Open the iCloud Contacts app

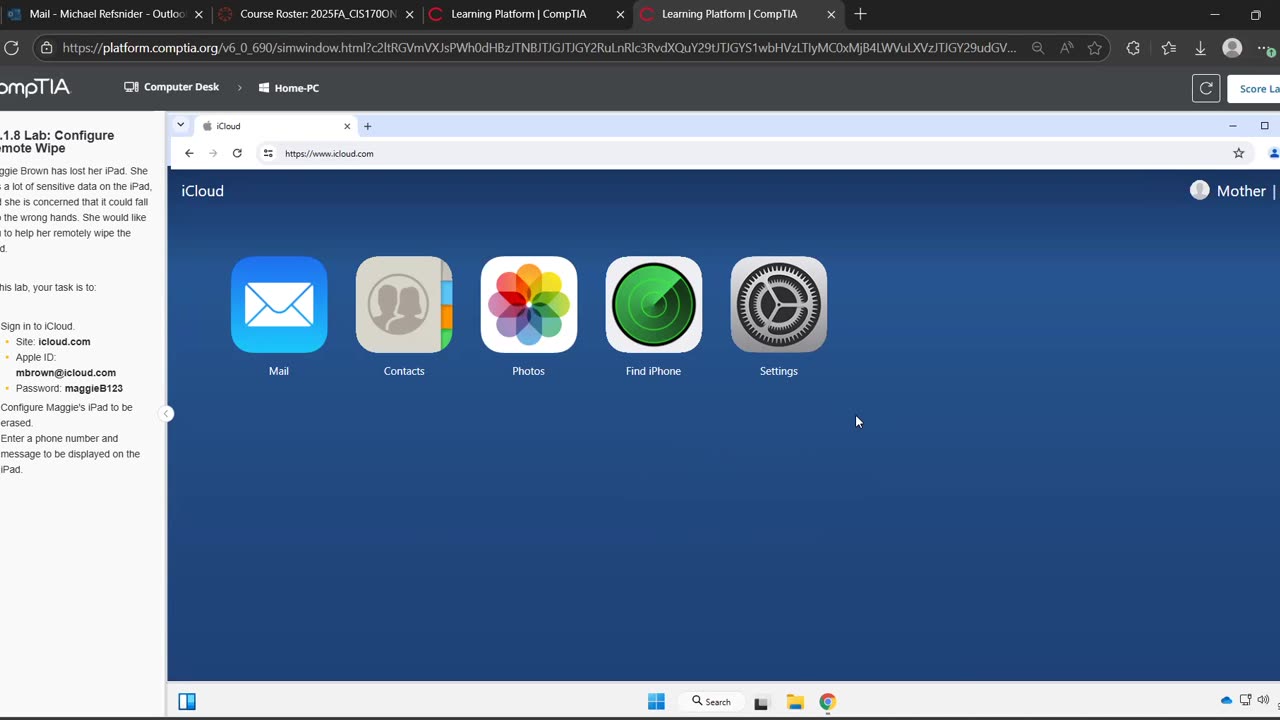tap(404, 305)
